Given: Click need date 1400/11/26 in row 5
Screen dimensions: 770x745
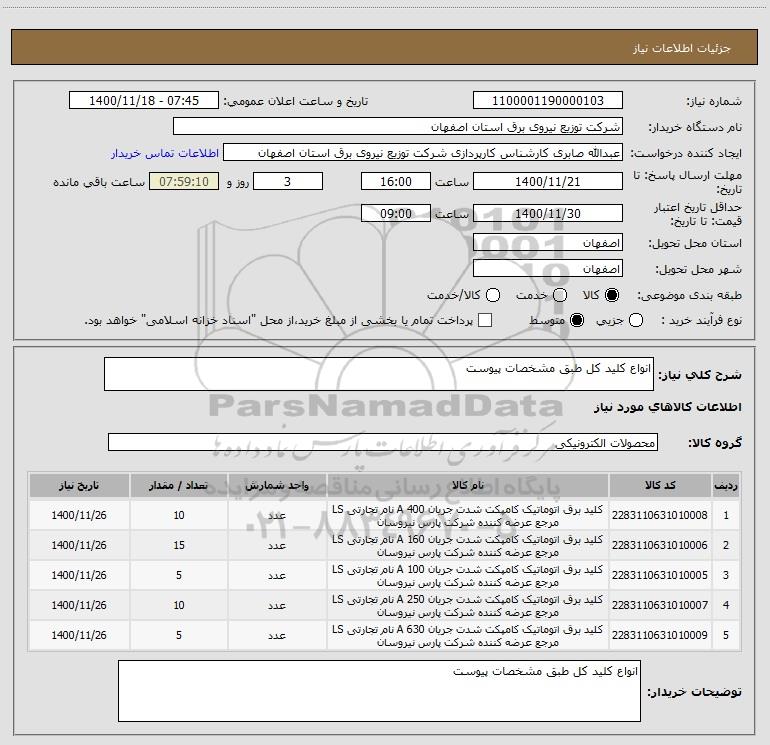Looking at the screenshot, I should (x=79, y=635).
